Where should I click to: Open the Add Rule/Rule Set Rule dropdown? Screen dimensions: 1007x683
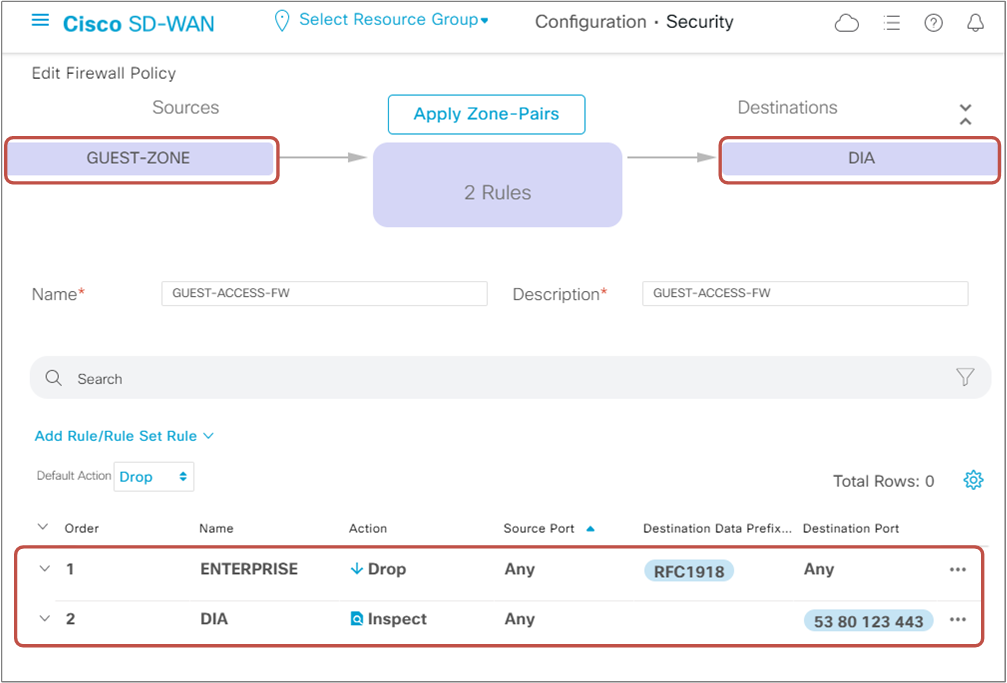[124, 436]
